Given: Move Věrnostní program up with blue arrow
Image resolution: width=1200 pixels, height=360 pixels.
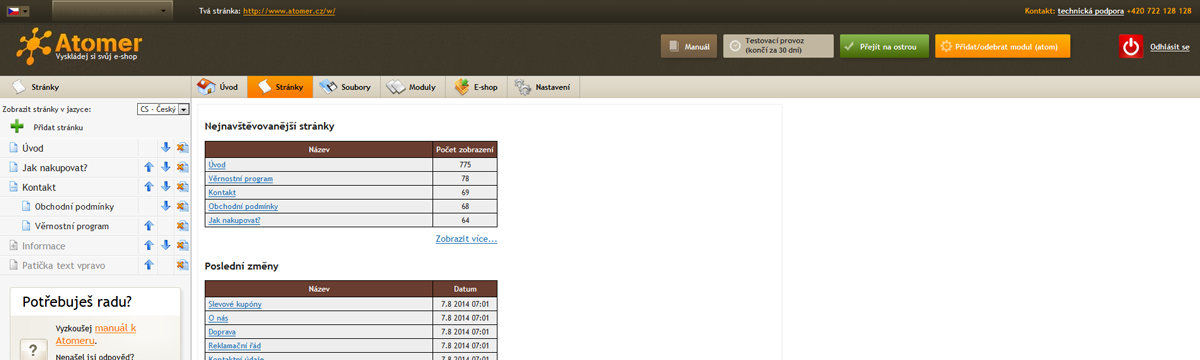Looking at the screenshot, I should click(x=148, y=226).
